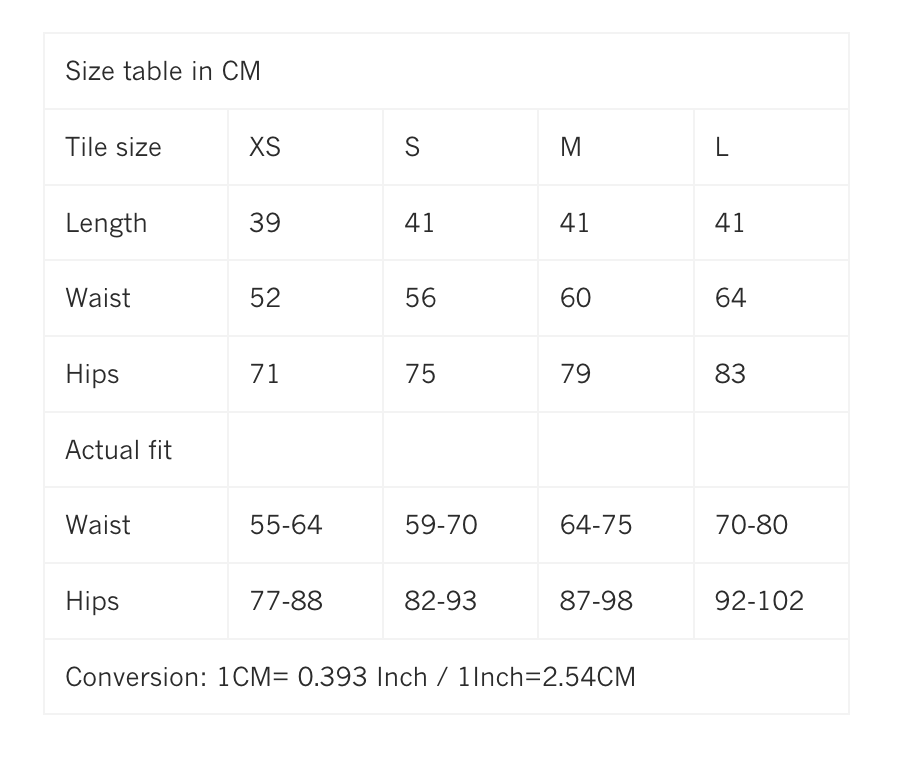
Task: Click the 'Size table in CM' header
Action: click(163, 72)
